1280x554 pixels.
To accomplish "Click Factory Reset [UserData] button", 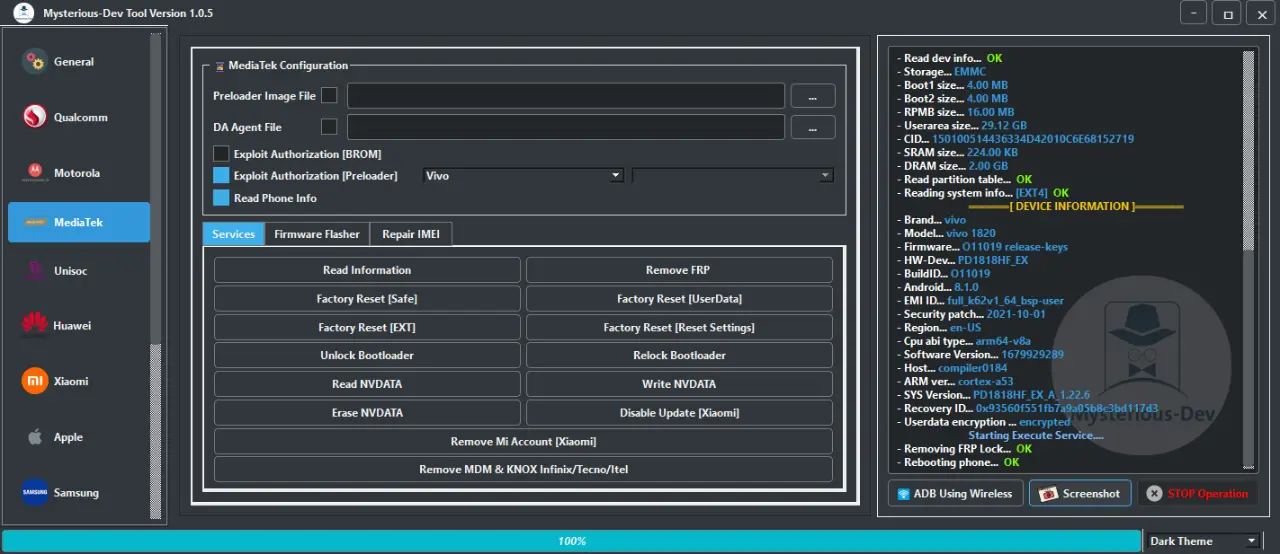I will (x=679, y=299).
